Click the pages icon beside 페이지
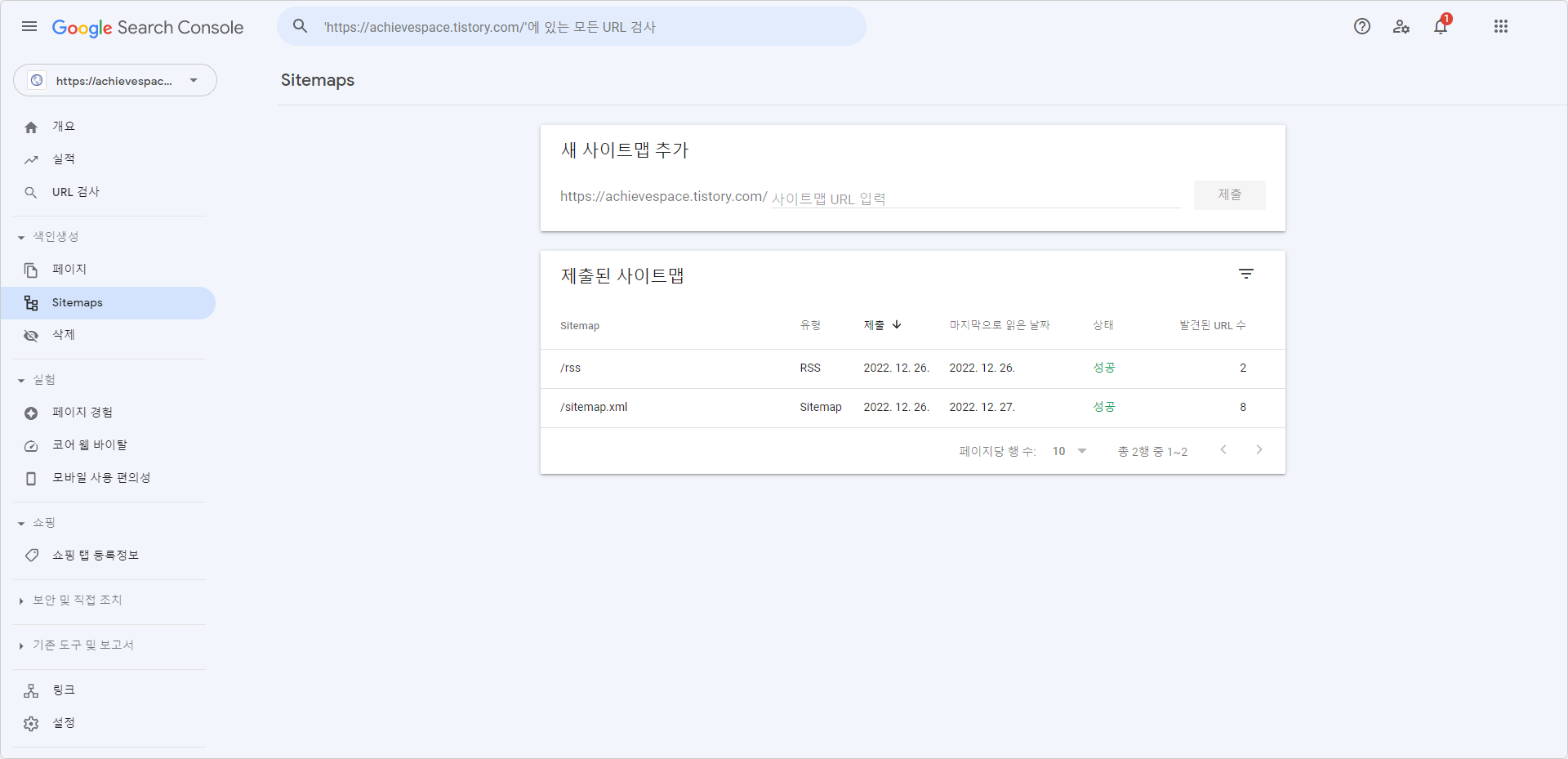This screenshot has height=759, width=1568. tap(31, 270)
